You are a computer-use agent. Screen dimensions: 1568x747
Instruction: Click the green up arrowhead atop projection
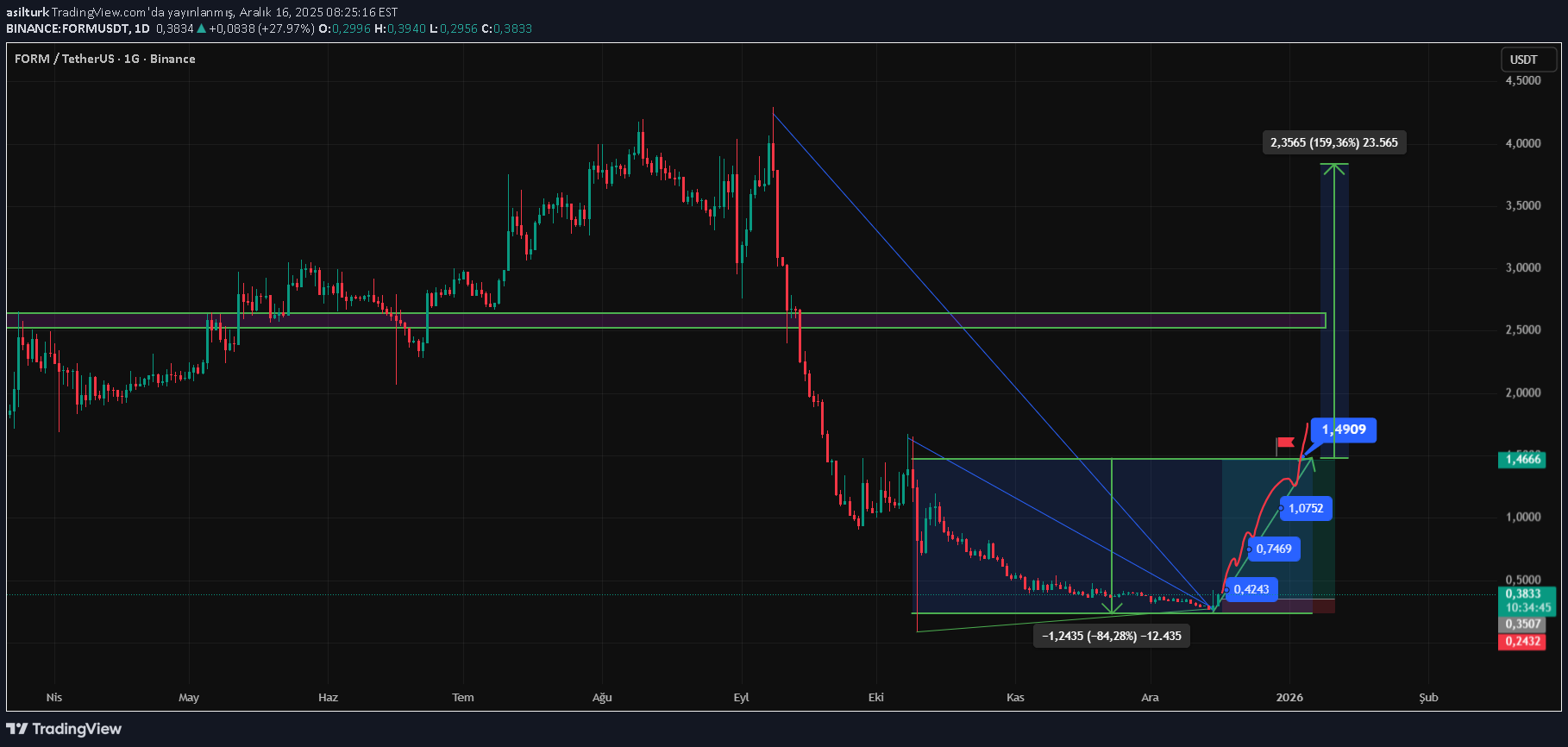point(1334,167)
